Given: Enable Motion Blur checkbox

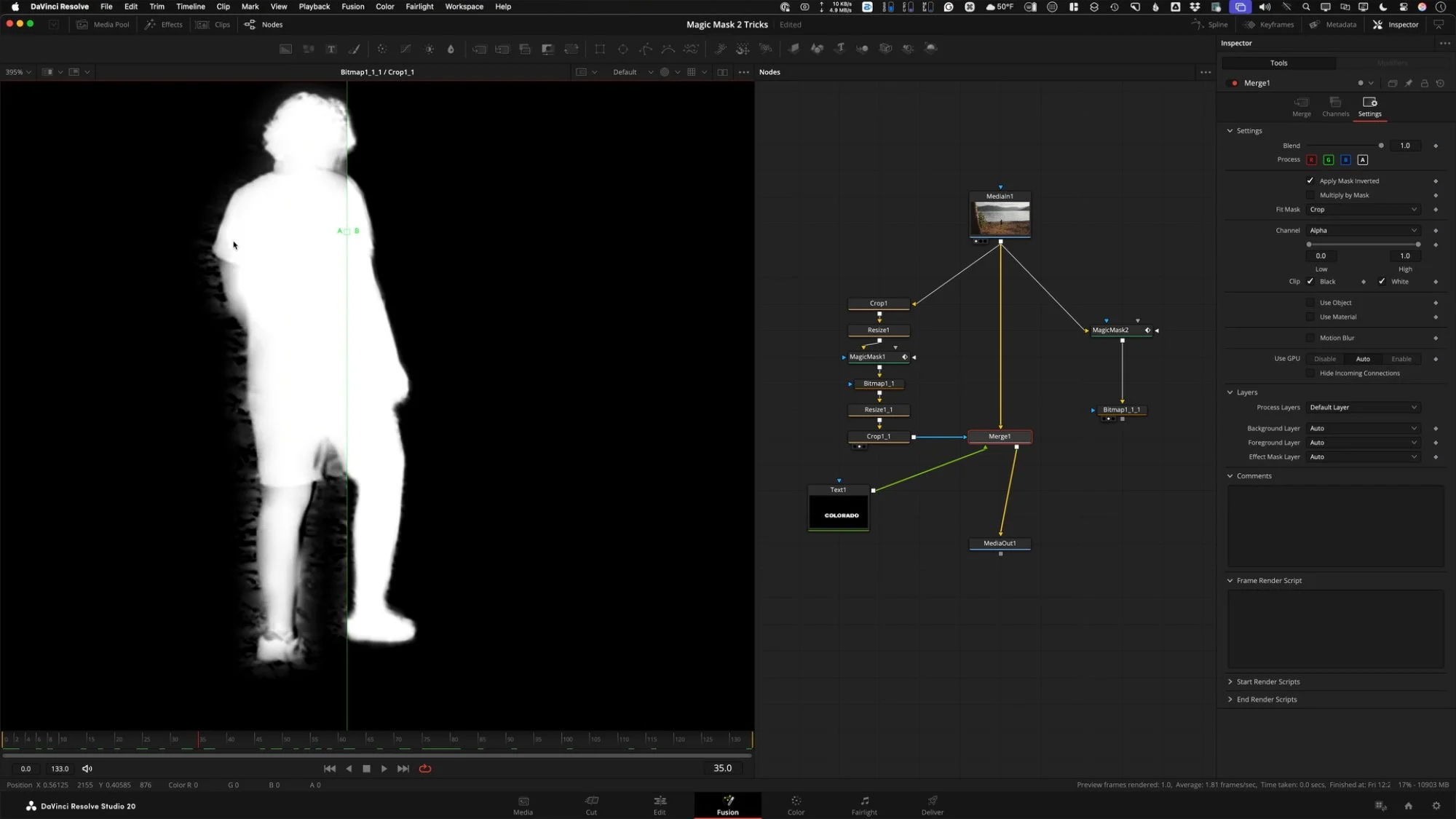Looking at the screenshot, I should click(1310, 338).
